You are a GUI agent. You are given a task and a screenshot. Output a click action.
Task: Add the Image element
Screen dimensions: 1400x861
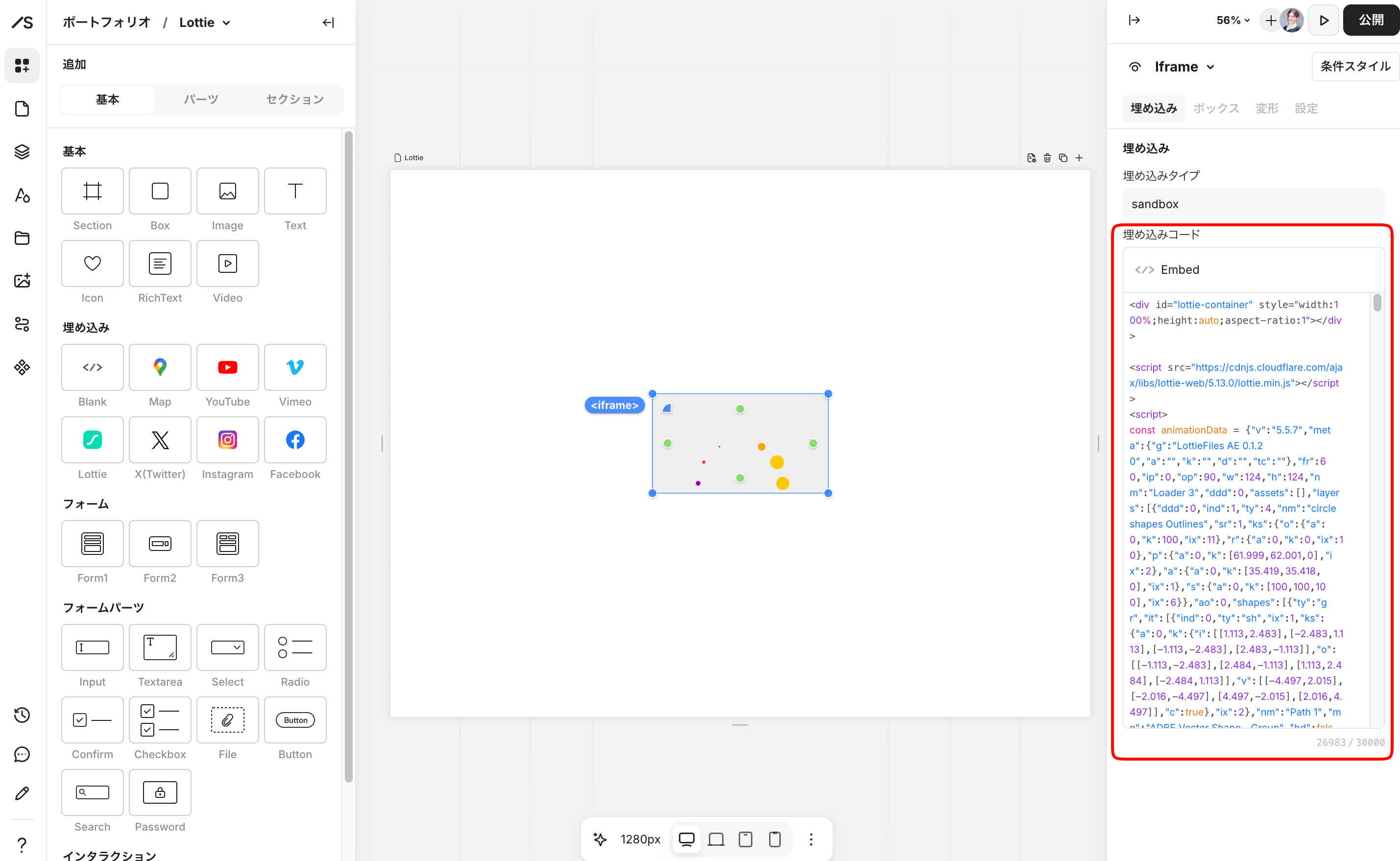point(228,191)
